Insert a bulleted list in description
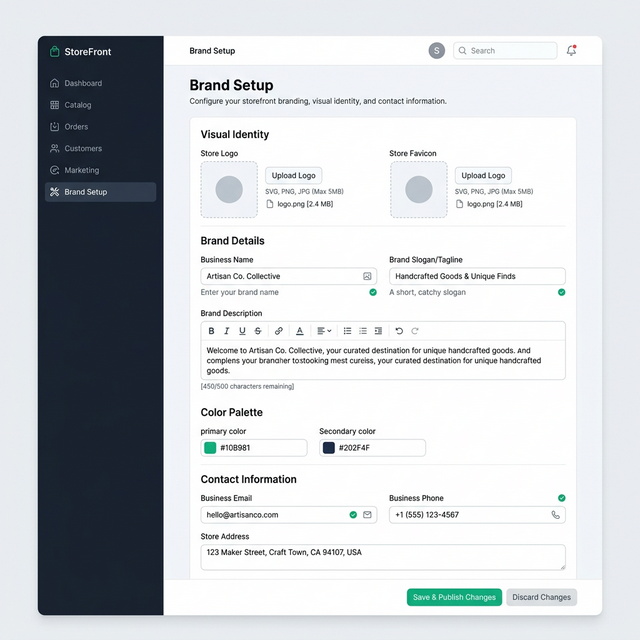 [348, 331]
